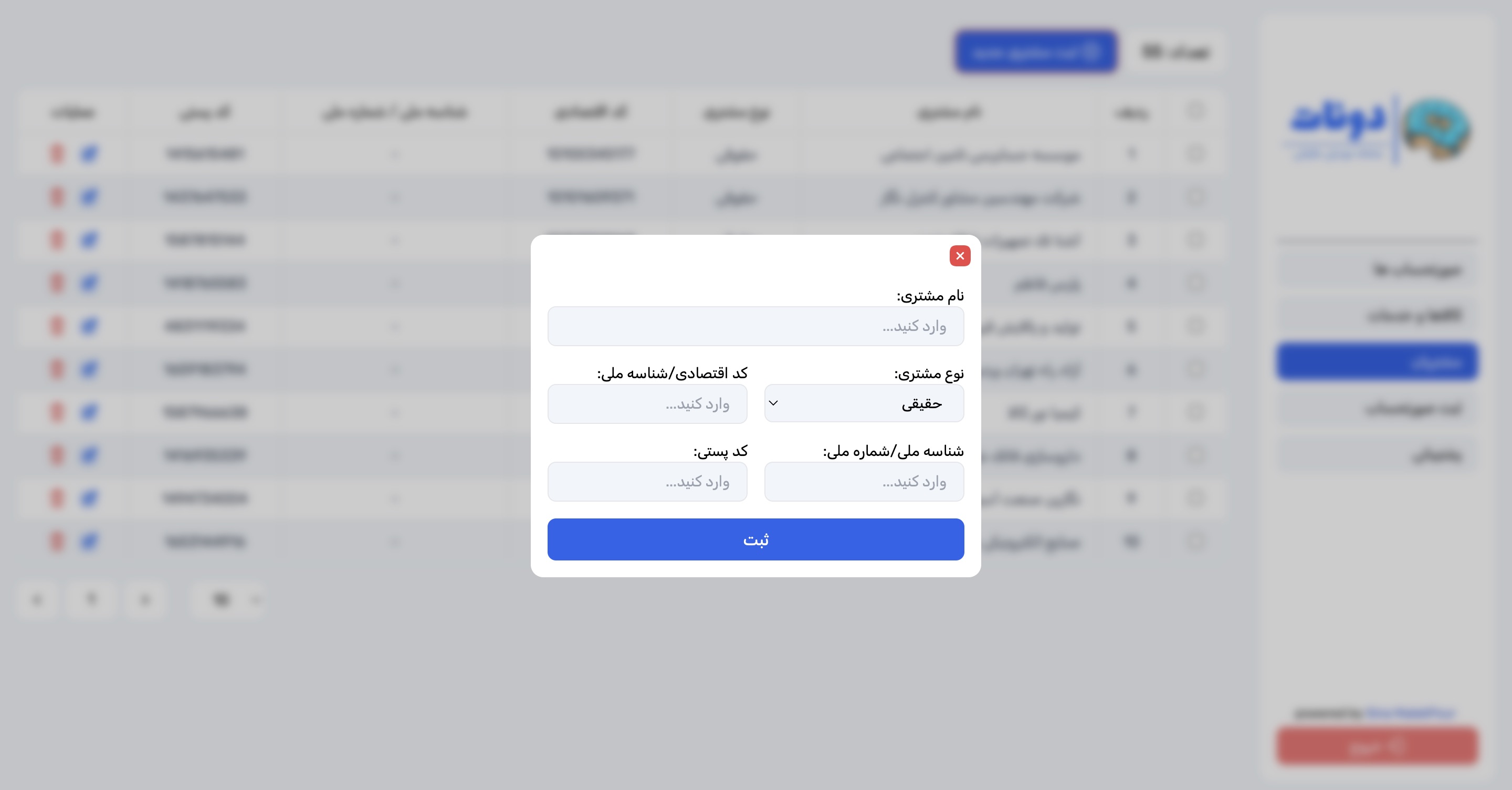The height and width of the screenshot is (790, 1512).
Task: Click the شناسه ملی/شماره ملی input box
Action: tap(864, 482)
